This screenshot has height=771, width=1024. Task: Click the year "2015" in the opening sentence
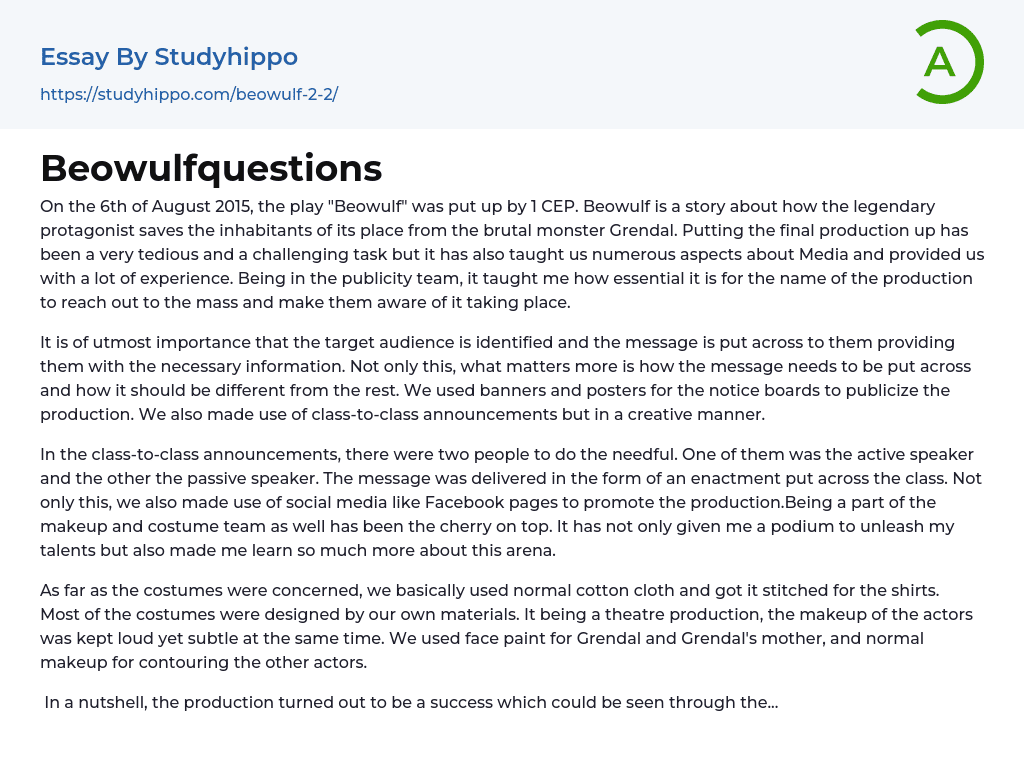point(230,207)
